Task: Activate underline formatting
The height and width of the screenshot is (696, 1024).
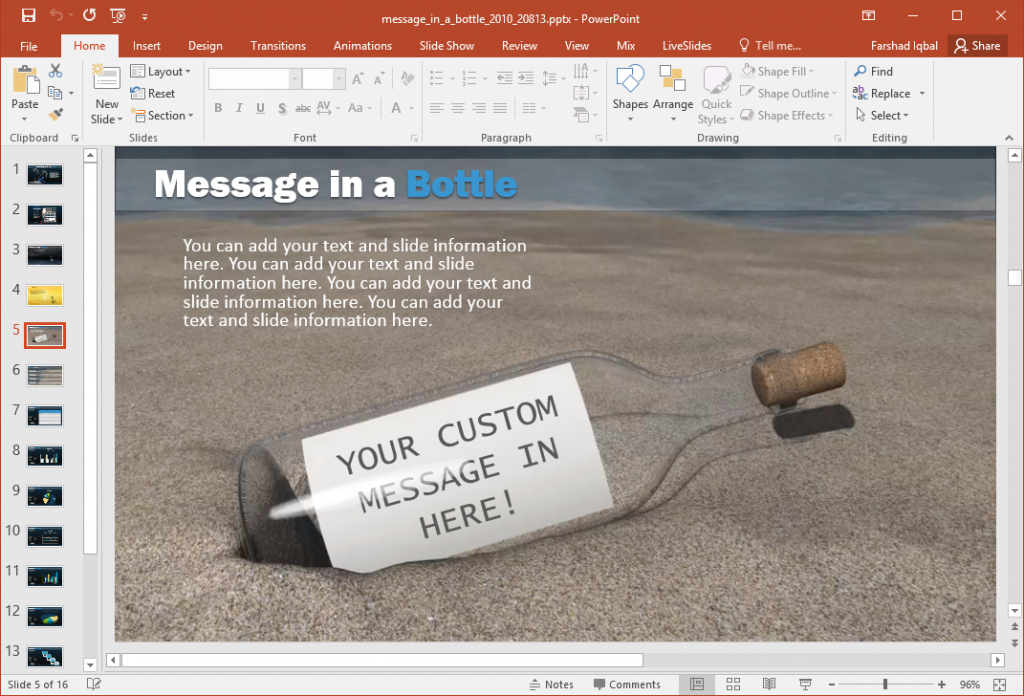Action: pyautogui.click(x=260, y=108)
